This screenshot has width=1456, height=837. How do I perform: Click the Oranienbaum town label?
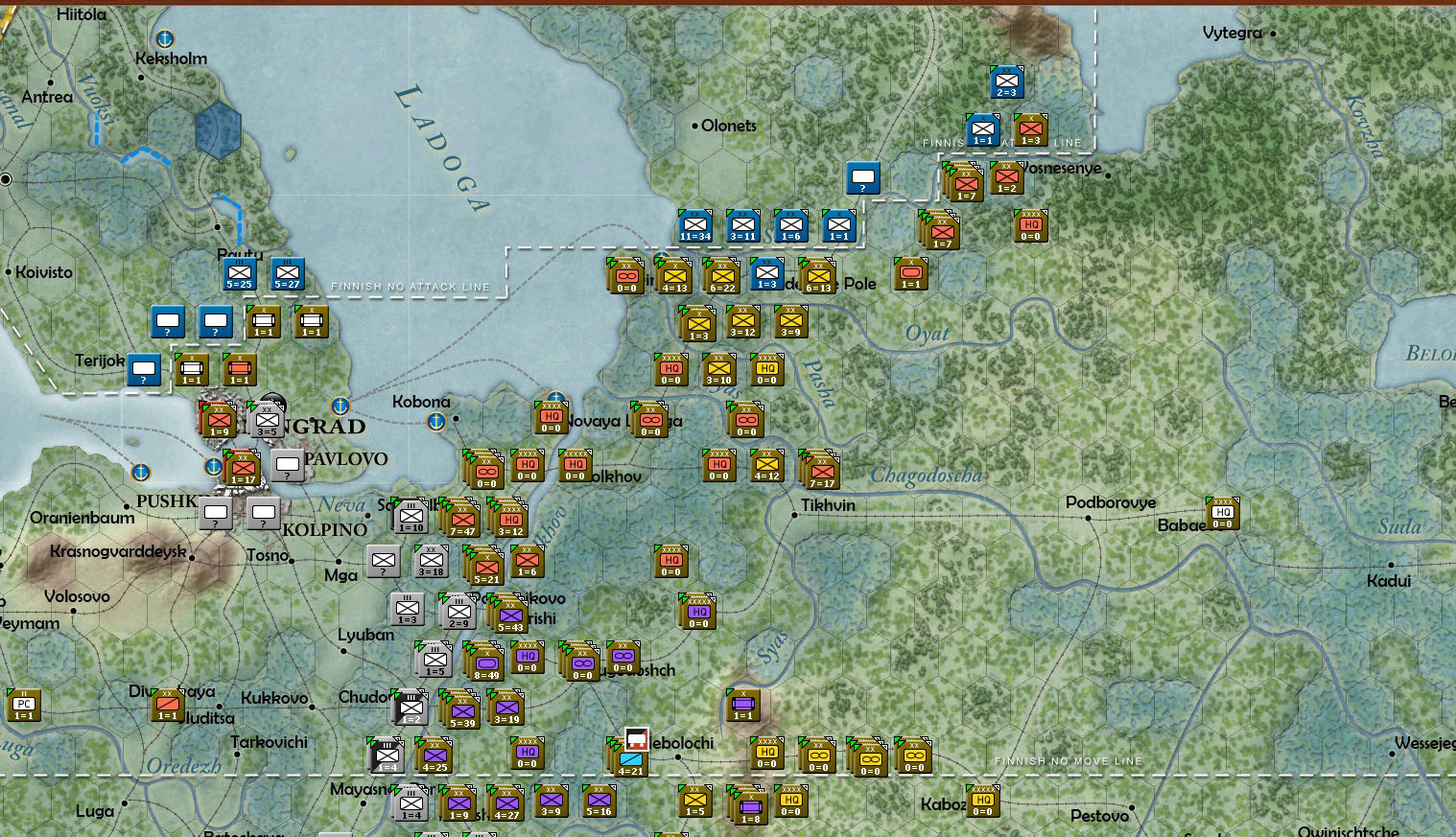[x=82, y=518]
